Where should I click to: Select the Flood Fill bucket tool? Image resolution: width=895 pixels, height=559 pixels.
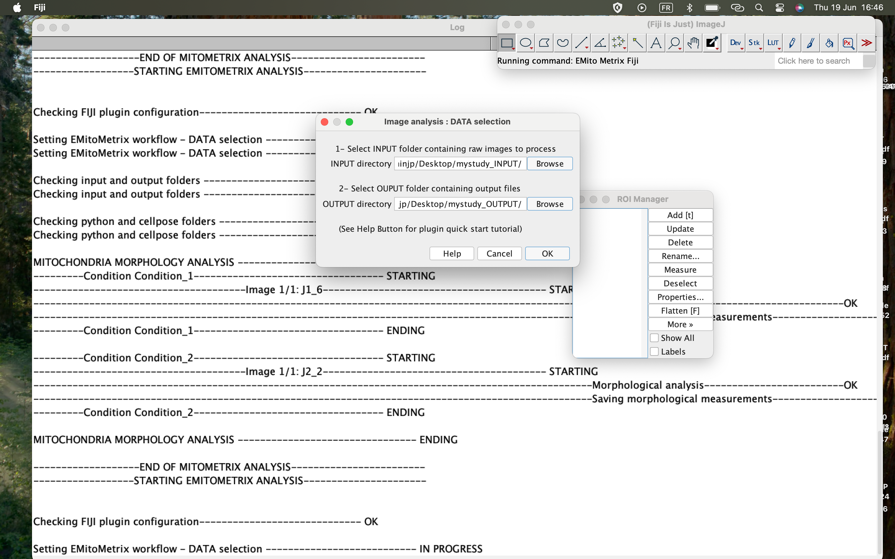click(x=829, y=43)
